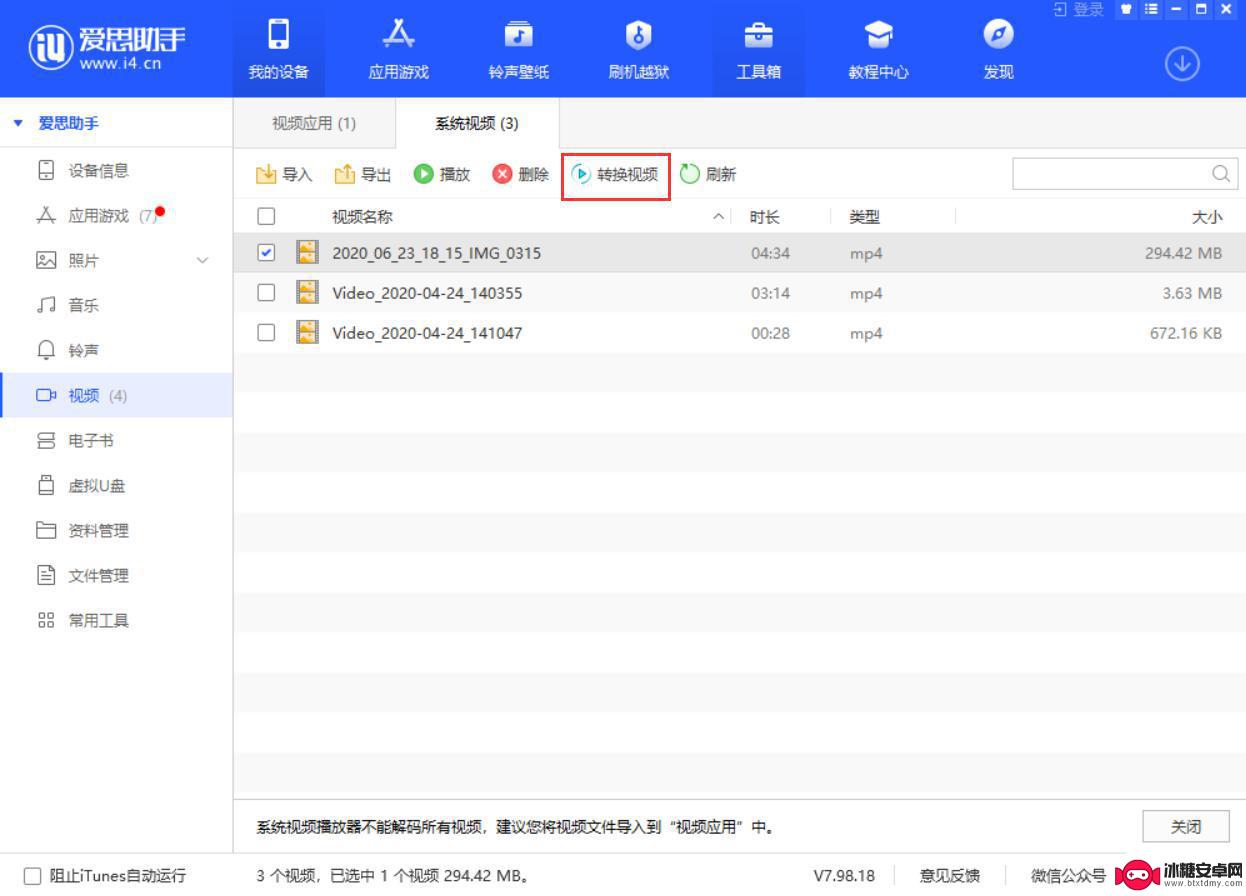1246x896 pixels.
Task: Click 删除 to delete the selected video
Action: click(520, 175)
